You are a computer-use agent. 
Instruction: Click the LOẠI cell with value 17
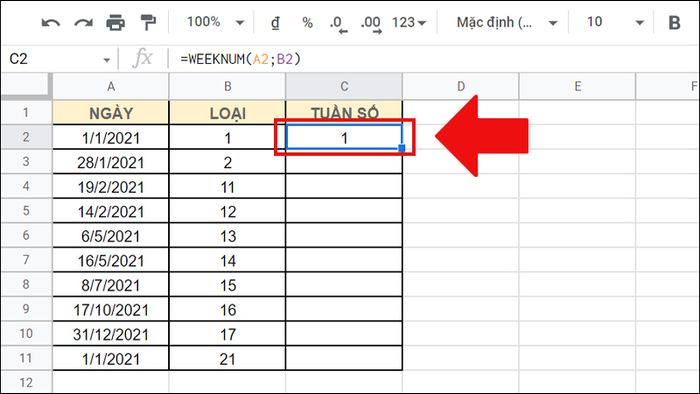(227, 334)
